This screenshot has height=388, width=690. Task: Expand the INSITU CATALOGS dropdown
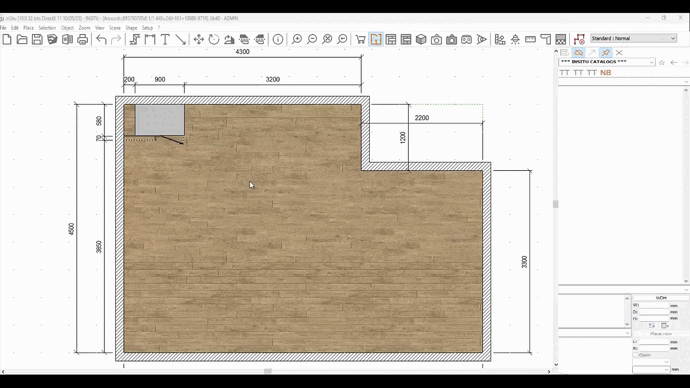pos(607,62)
